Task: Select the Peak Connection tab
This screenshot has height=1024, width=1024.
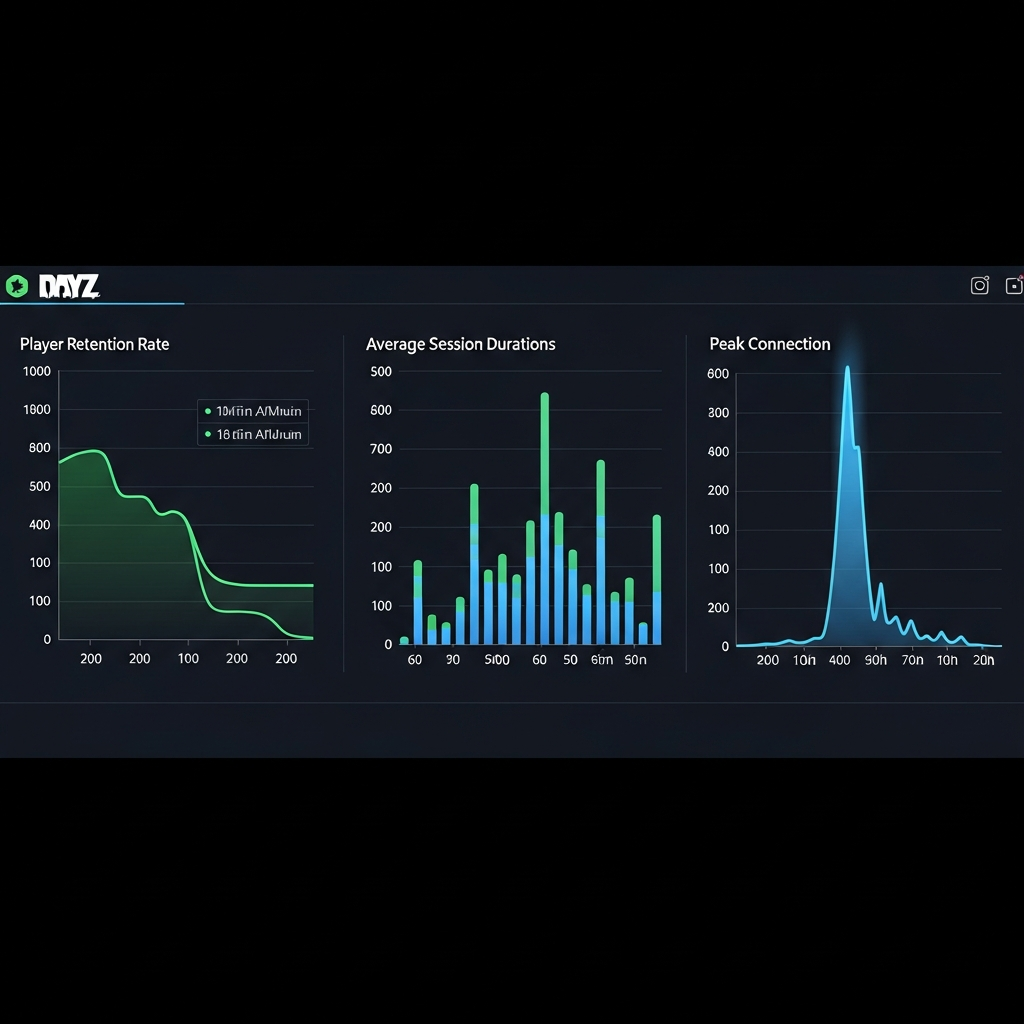Action: click(x=769, y=344)
